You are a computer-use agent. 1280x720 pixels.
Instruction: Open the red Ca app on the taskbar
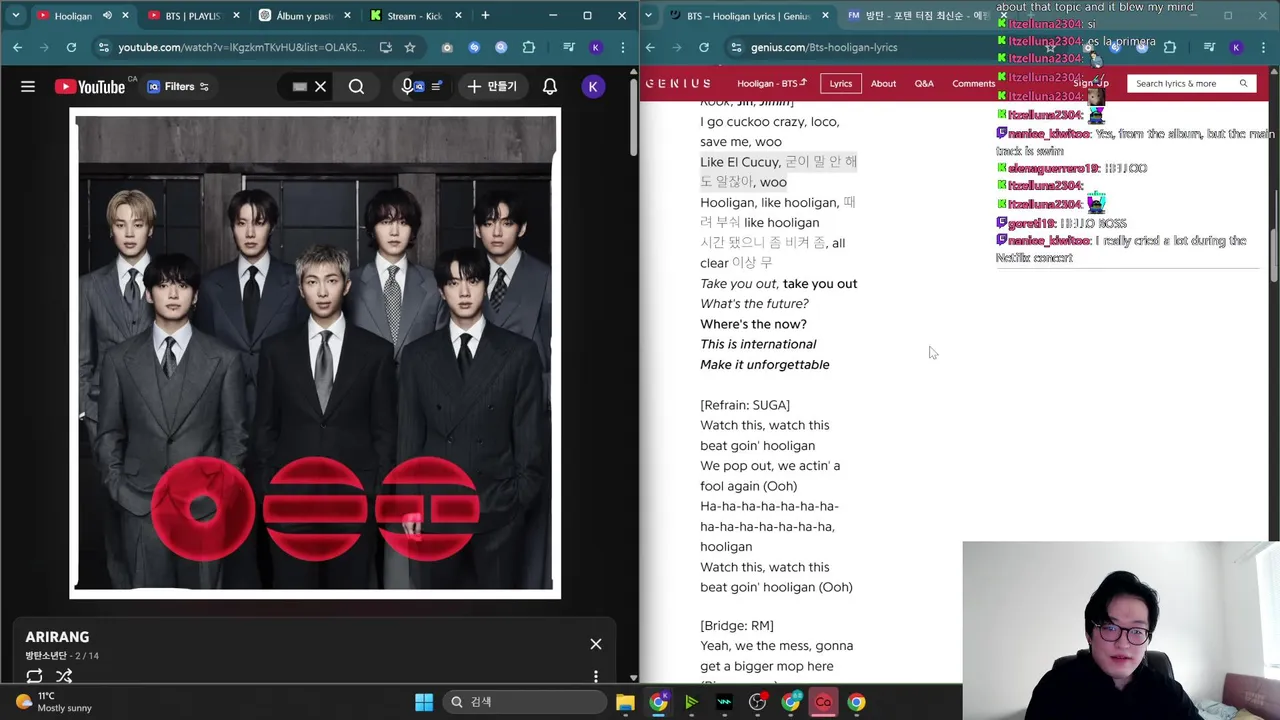823,702
